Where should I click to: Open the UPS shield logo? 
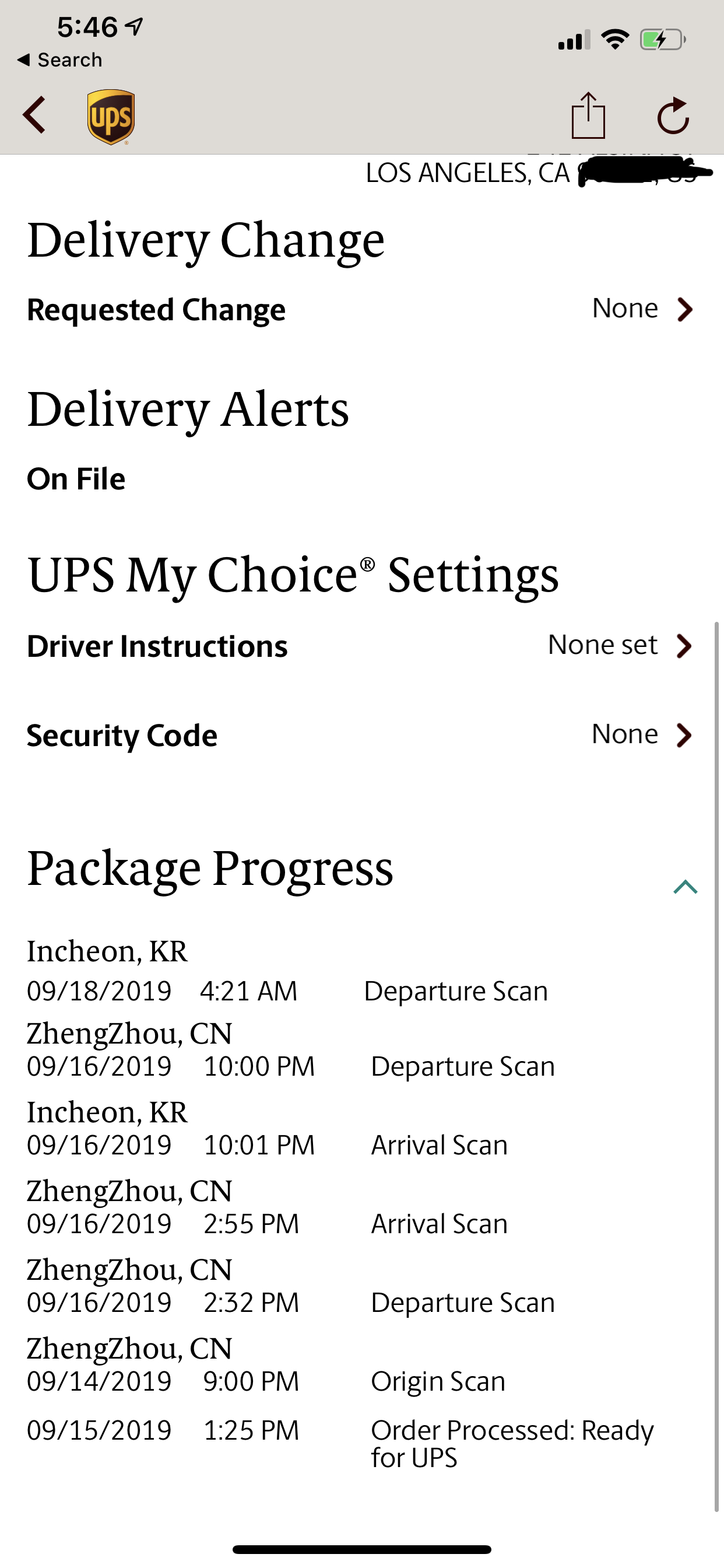[111, 117]
